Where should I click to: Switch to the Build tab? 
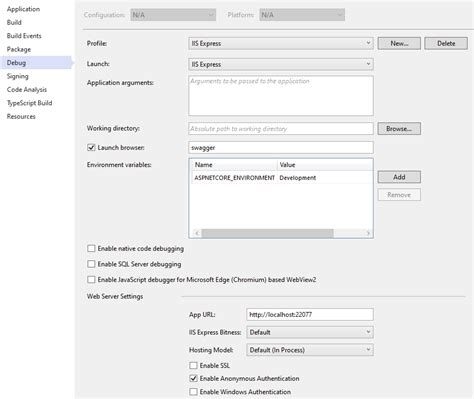[14, 22]
